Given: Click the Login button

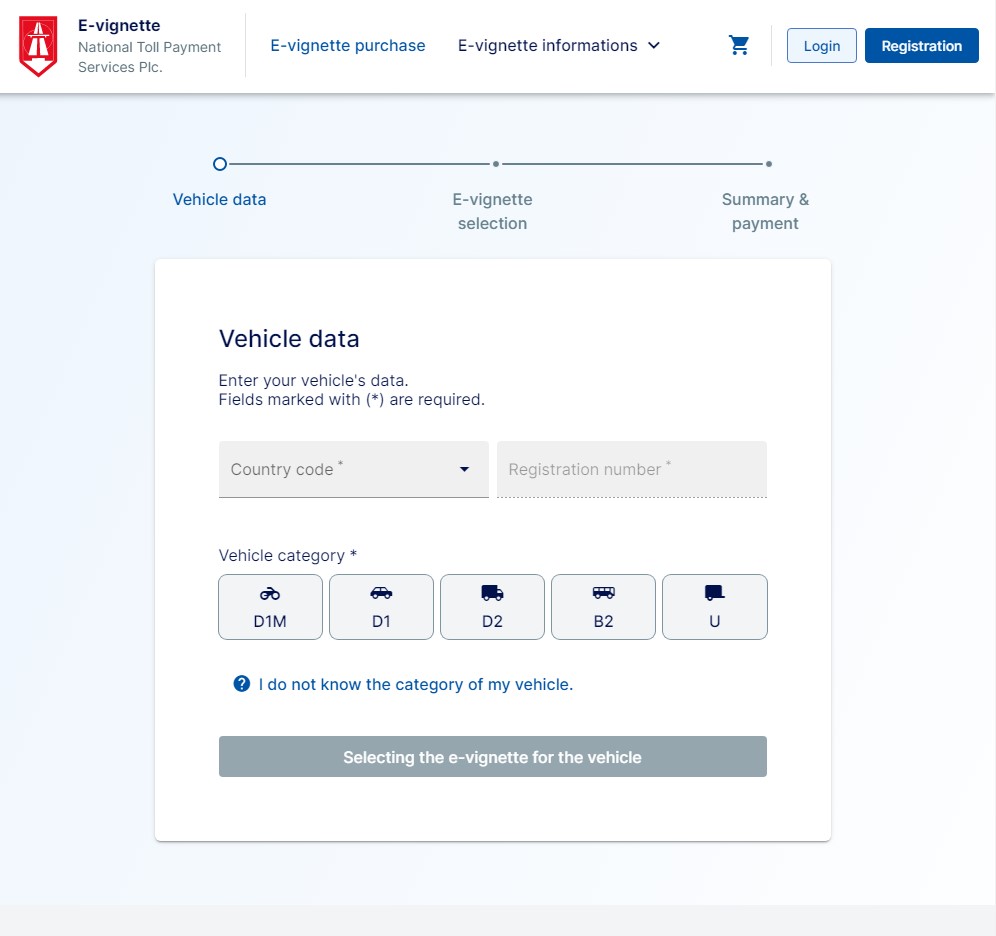Looking at the screenshot, I should [821, 46].
